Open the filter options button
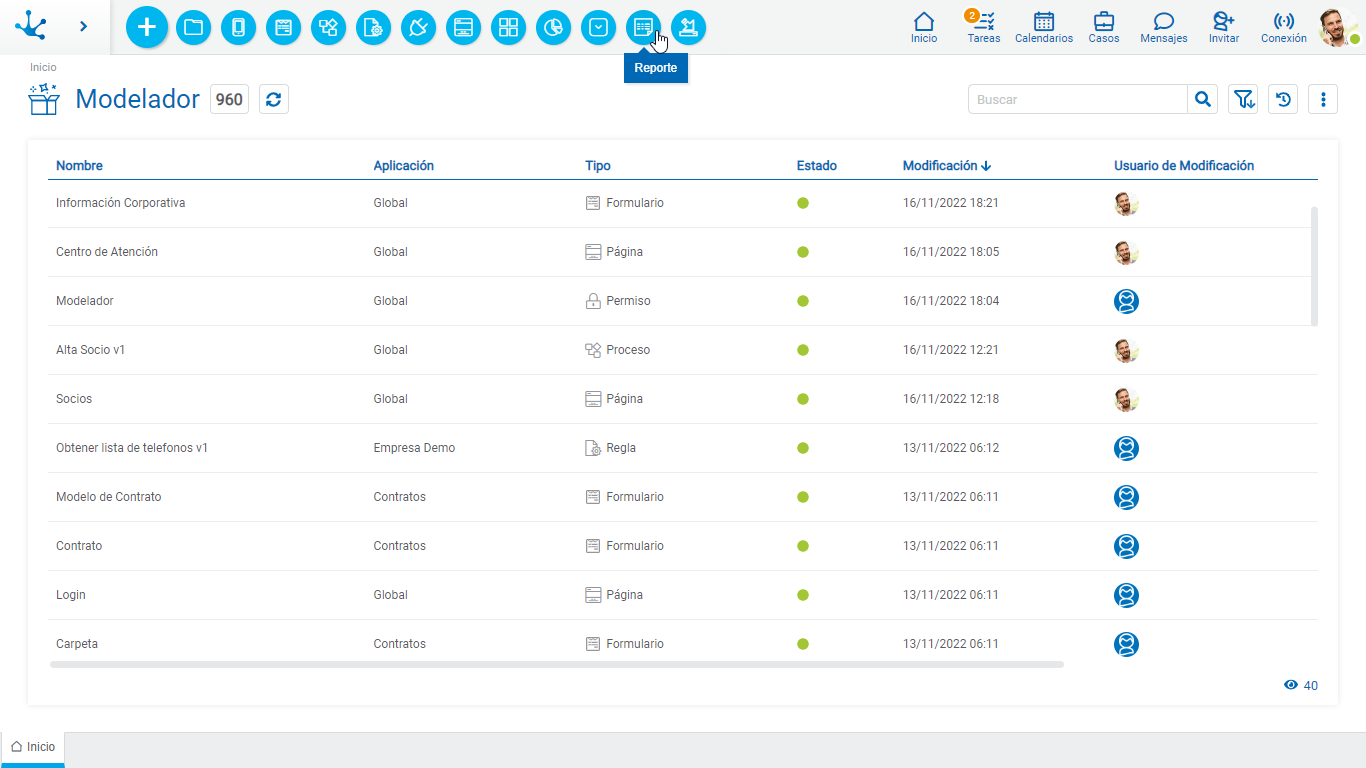This screenshot has width=1366, height=768. click(x=1243, y=99)
